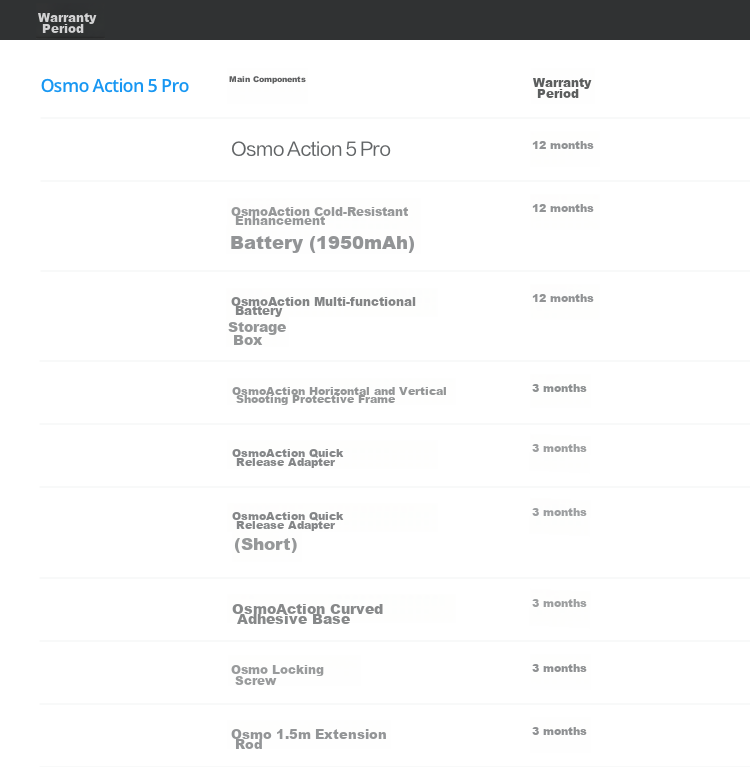Select Osmo 1.5m Extension Rod

click(309, 739)
